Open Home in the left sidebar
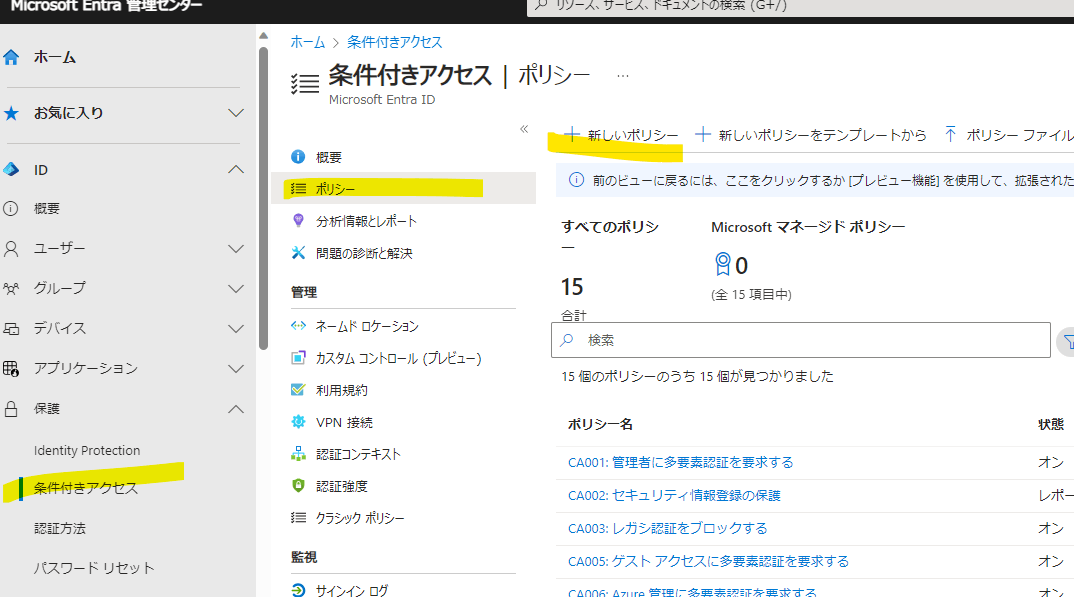The image size is (1074, 597). coord(55,58)
